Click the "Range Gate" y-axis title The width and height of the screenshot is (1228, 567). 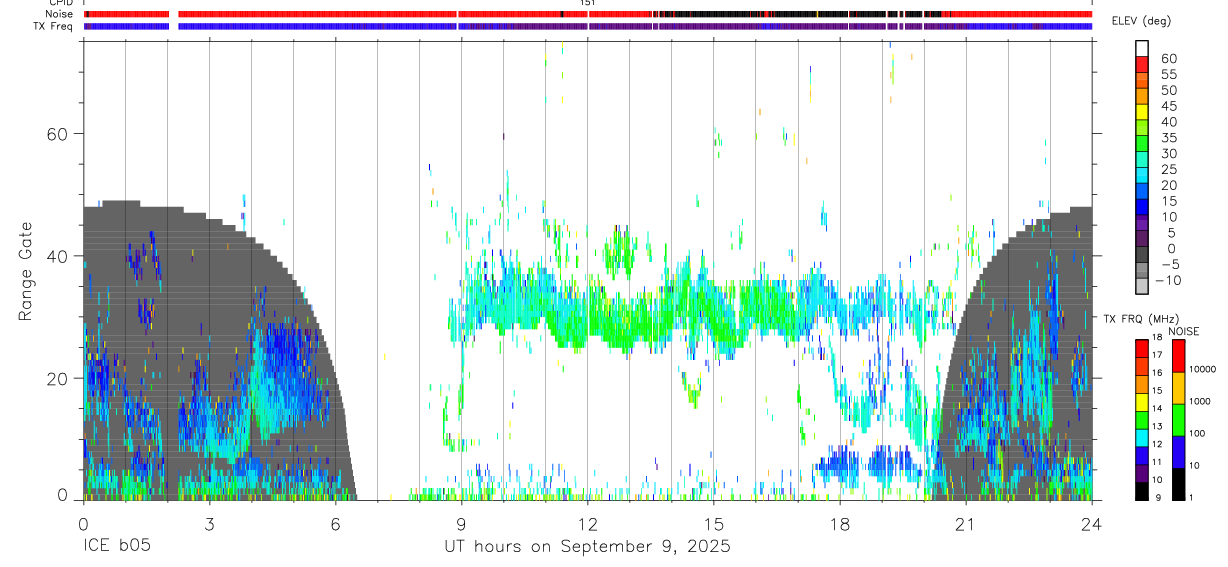[27, 272]
